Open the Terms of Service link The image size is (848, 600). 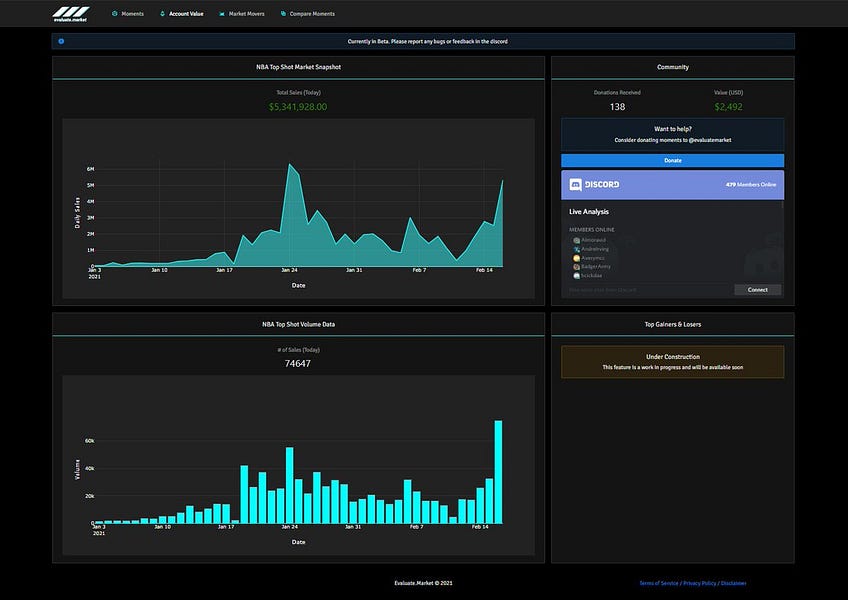tap(659, 583)
